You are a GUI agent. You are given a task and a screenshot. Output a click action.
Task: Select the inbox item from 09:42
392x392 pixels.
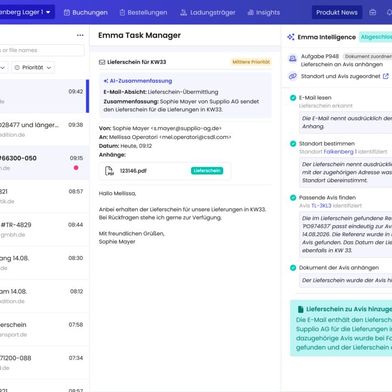43,96
